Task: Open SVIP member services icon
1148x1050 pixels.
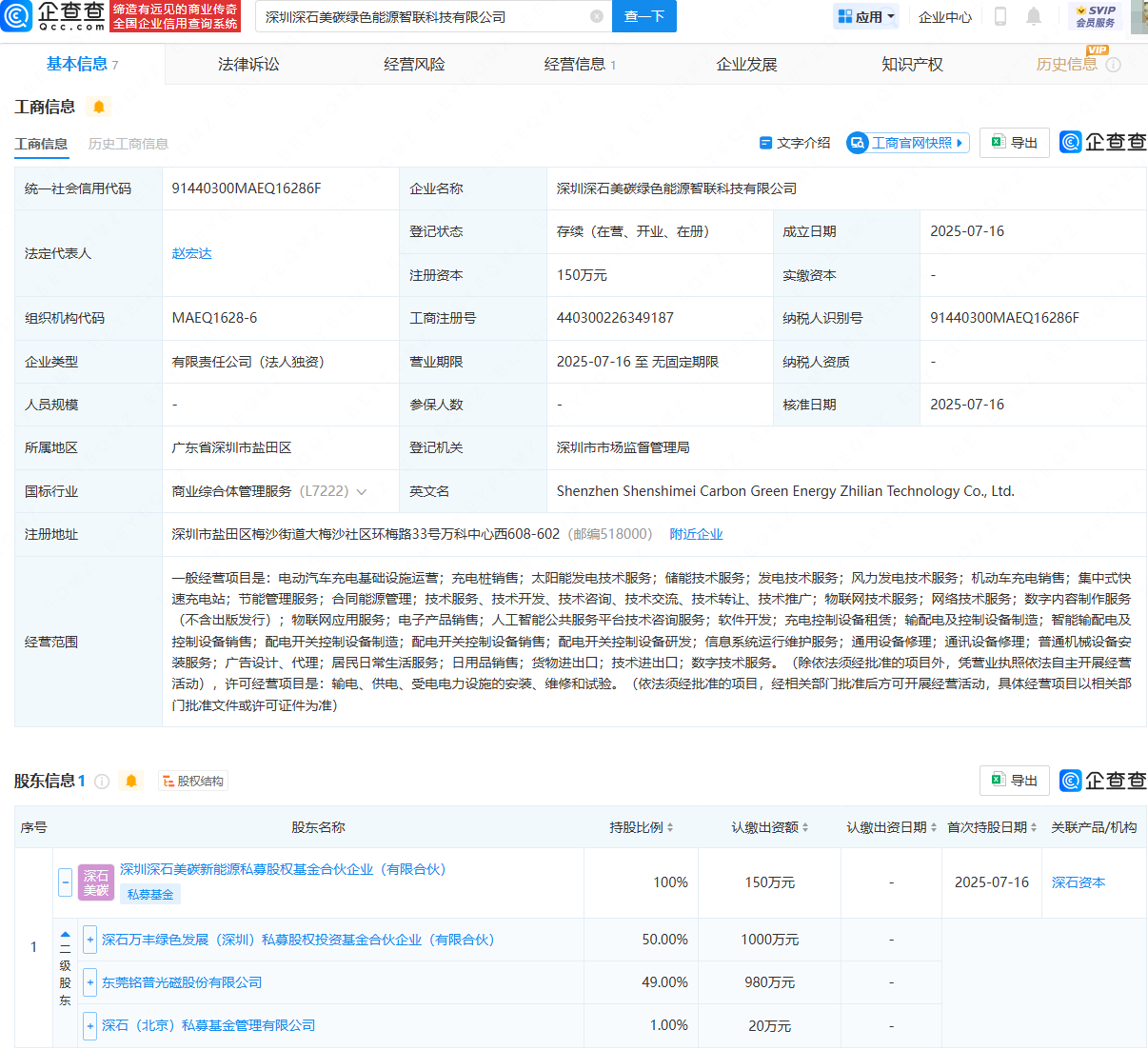Action: (x=1096, y=16)
